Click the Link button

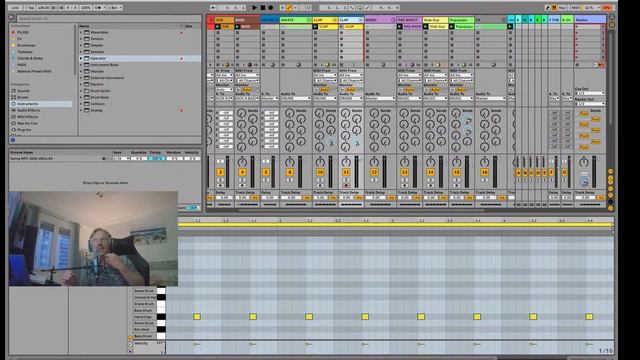(x=15, y=7)
